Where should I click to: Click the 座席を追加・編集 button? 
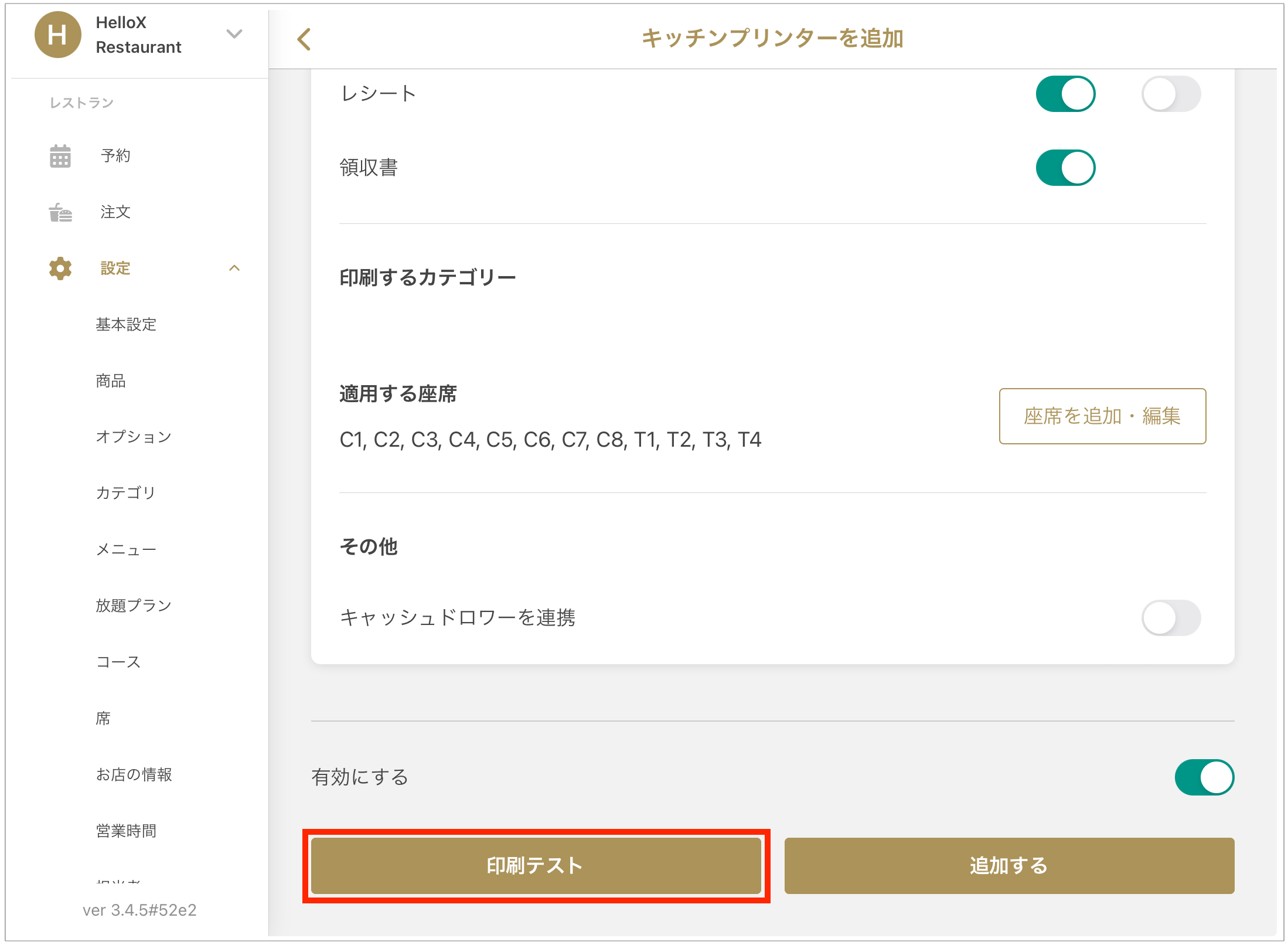(x=1102, y=416)
